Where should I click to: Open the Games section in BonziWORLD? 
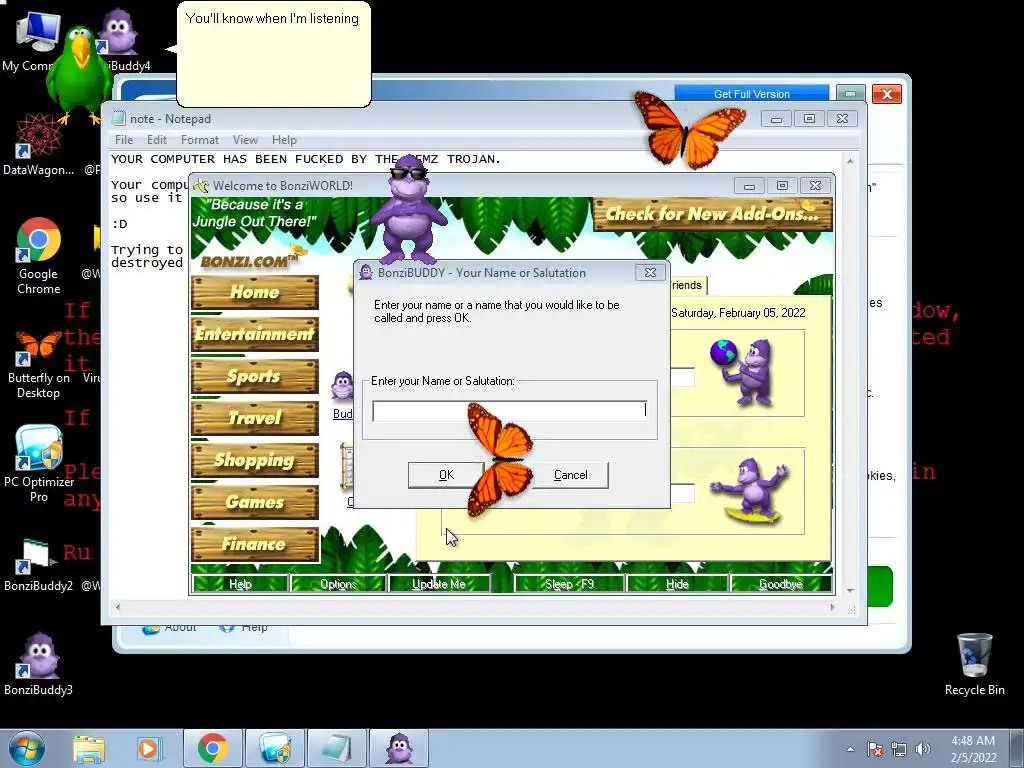(255, 502)
